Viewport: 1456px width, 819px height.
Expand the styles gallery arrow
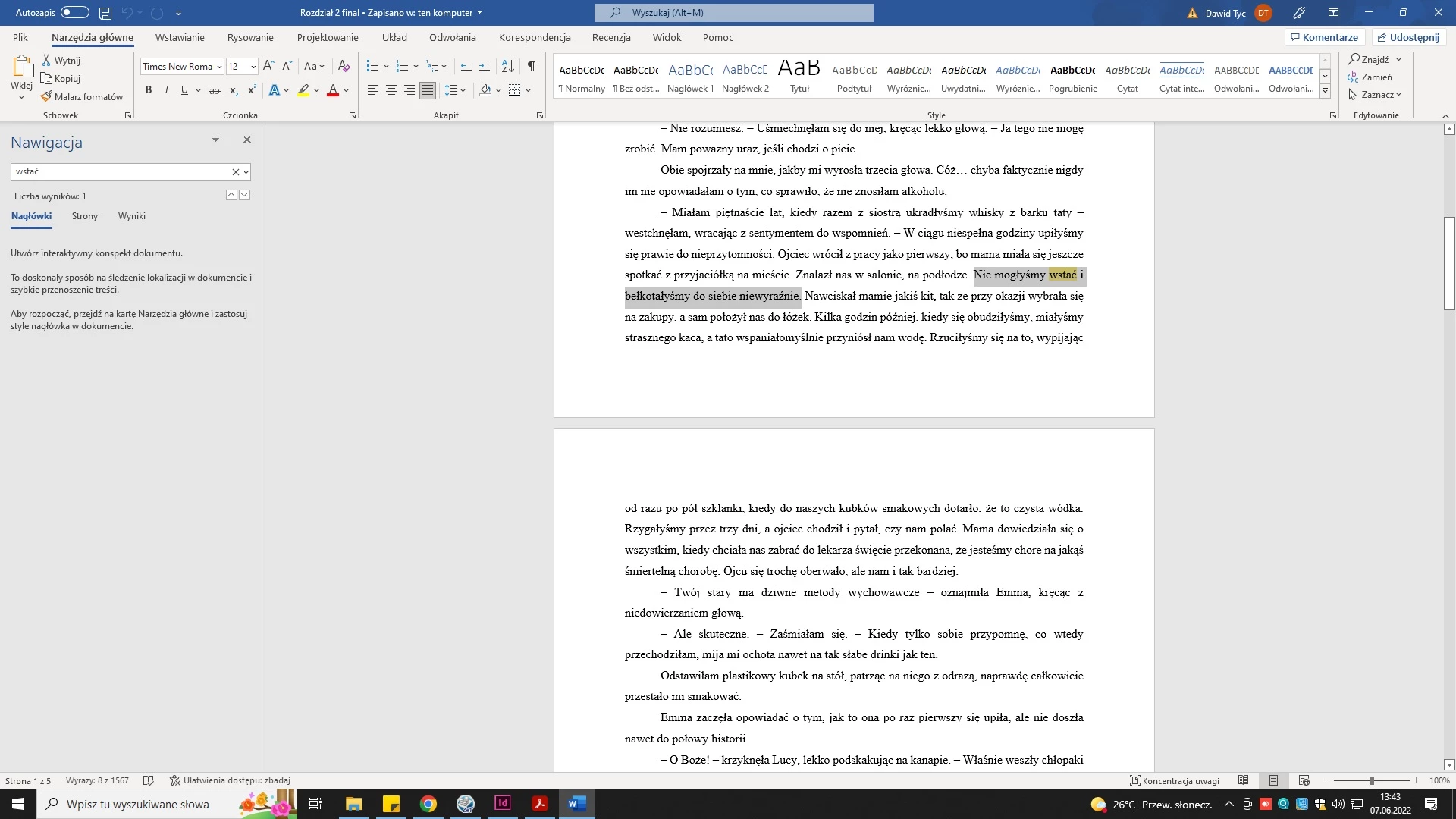[1325, 92]
